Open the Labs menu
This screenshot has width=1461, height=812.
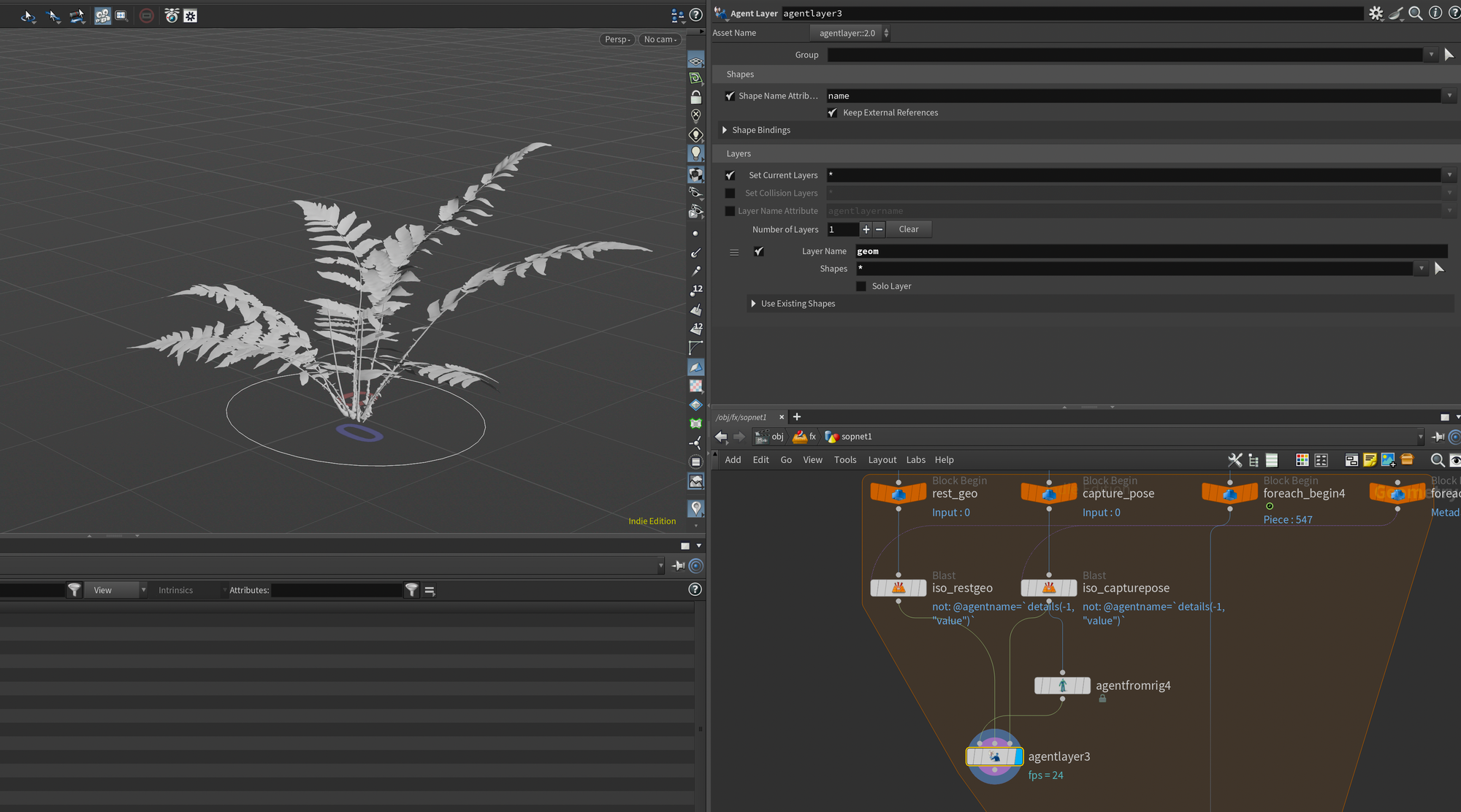point(915,460)
